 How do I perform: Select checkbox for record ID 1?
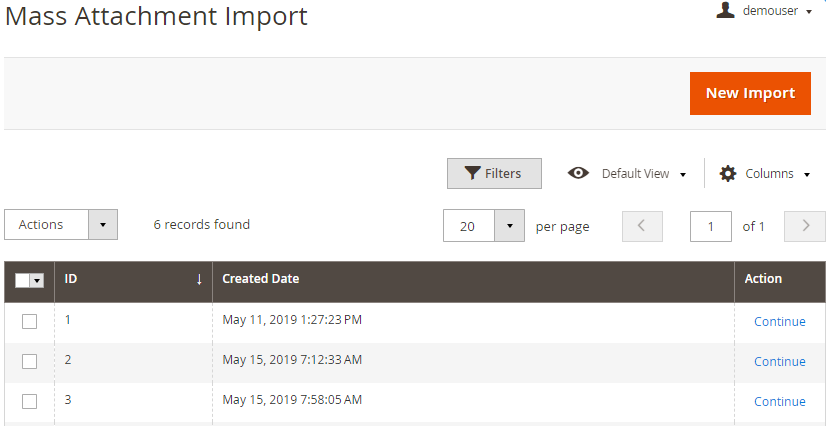click(30, 321)
